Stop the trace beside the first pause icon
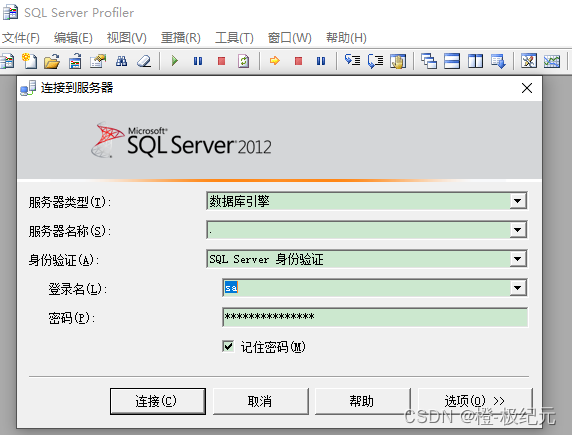 tap(221, 61)
